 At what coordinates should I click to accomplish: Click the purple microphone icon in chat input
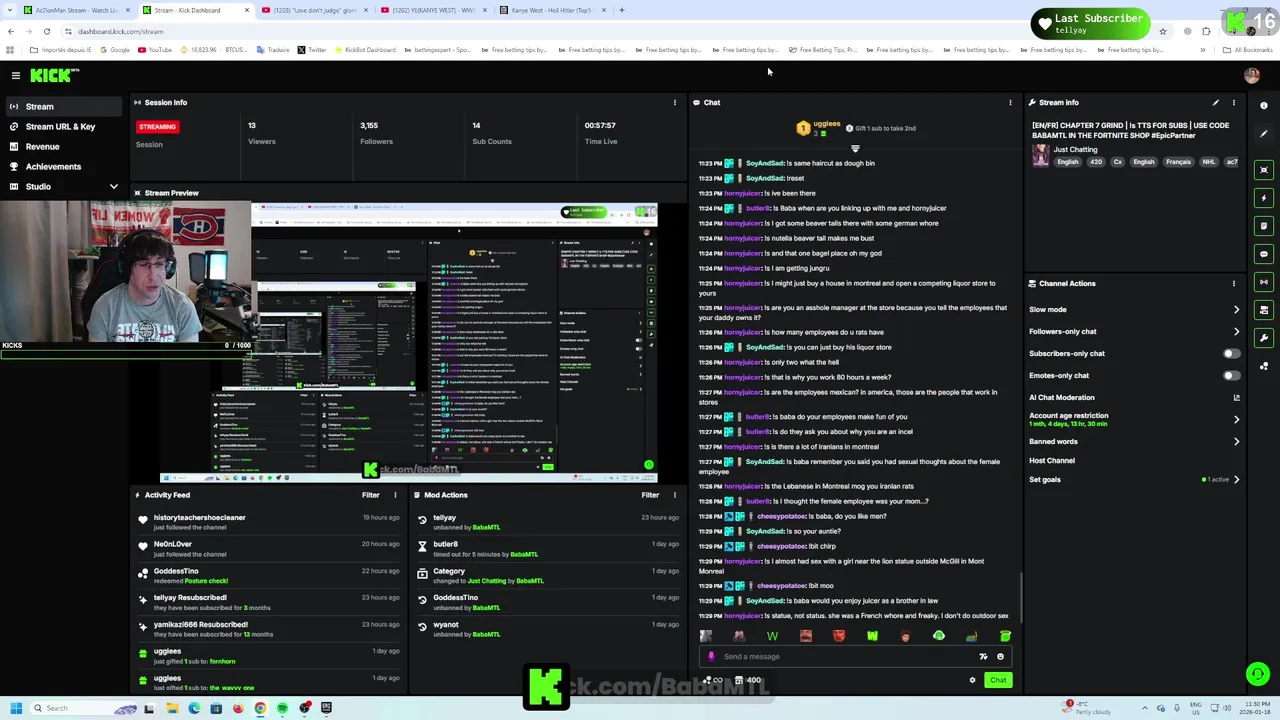point(711,657)
